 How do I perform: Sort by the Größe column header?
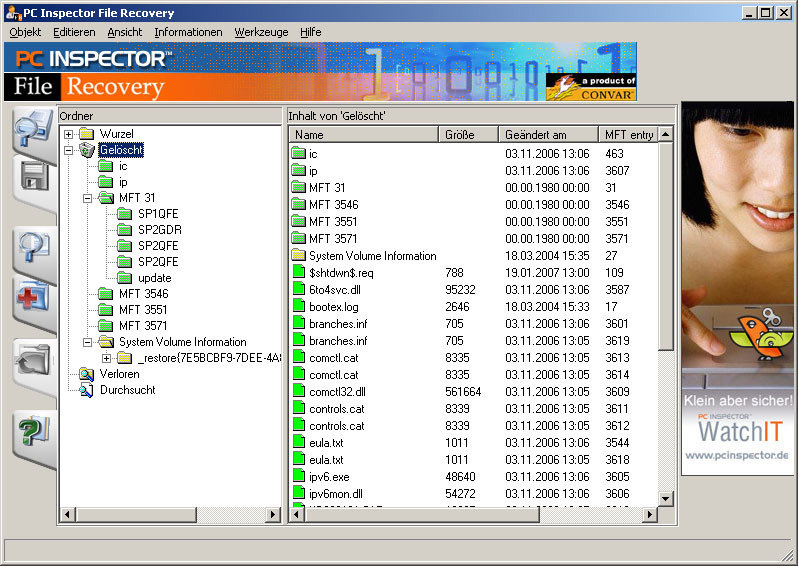click(468, 134)
